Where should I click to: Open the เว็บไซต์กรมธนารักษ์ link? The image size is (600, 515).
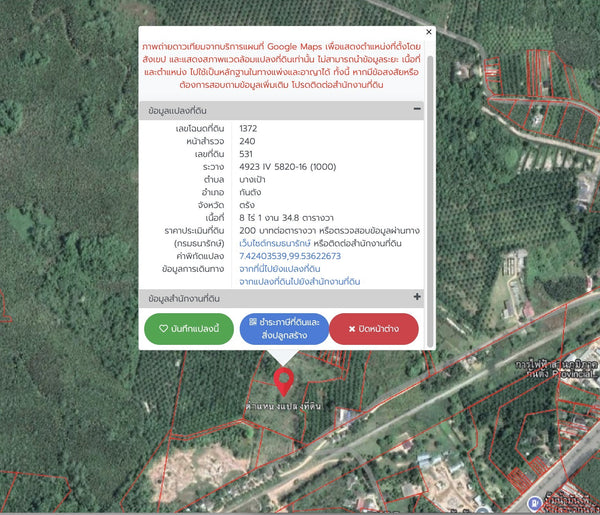[x=275, y=243]
